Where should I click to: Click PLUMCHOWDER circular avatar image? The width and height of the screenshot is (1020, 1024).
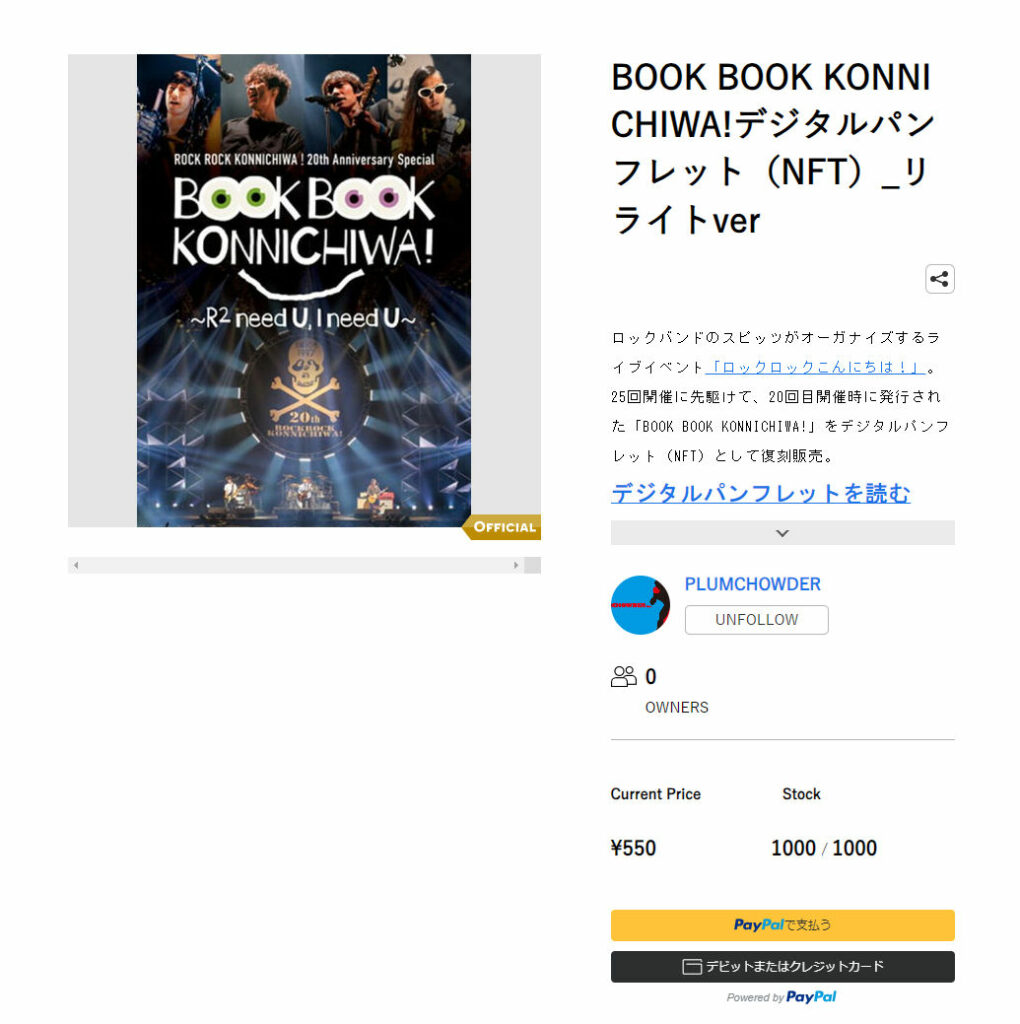(640, 605)
